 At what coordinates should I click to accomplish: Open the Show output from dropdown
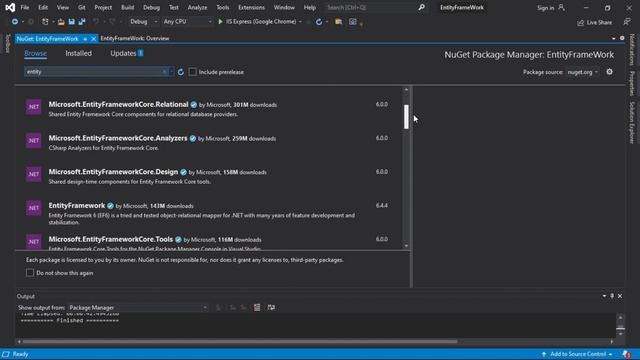coord(138,307)
